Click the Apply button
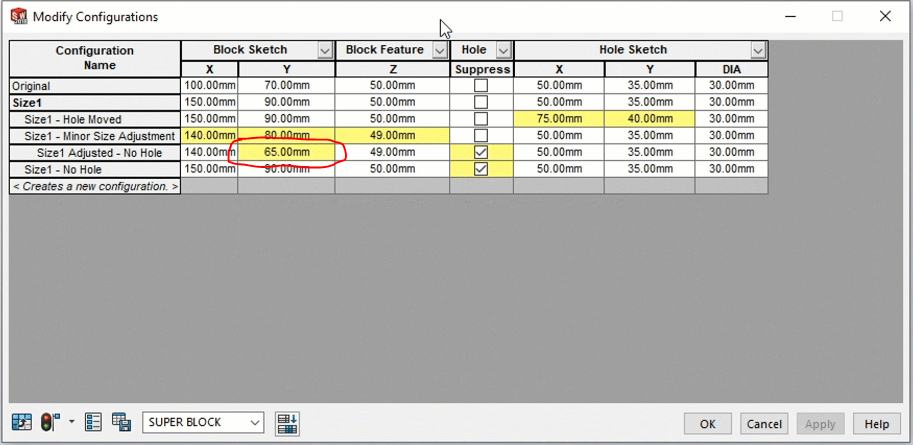The height and width of the screenshot is (445, 913). click(x=820, y=424)
